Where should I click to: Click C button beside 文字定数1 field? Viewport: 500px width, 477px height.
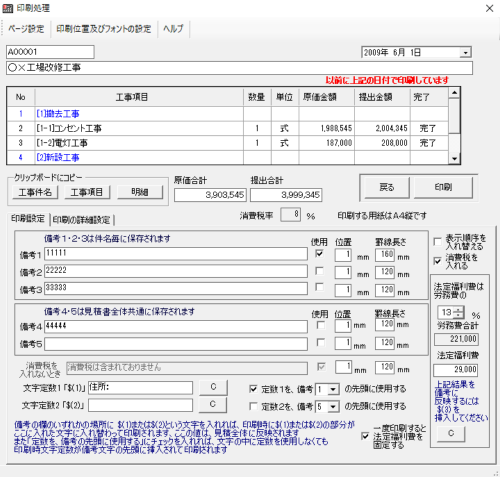click(x=213, y=387)
